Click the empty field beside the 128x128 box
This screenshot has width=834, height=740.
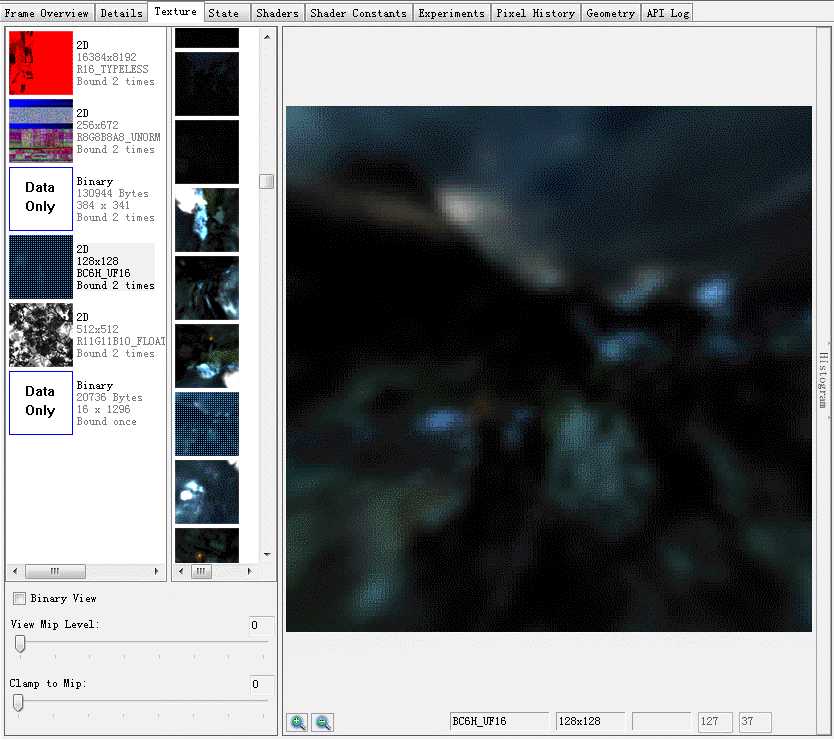tap(661, 722)
